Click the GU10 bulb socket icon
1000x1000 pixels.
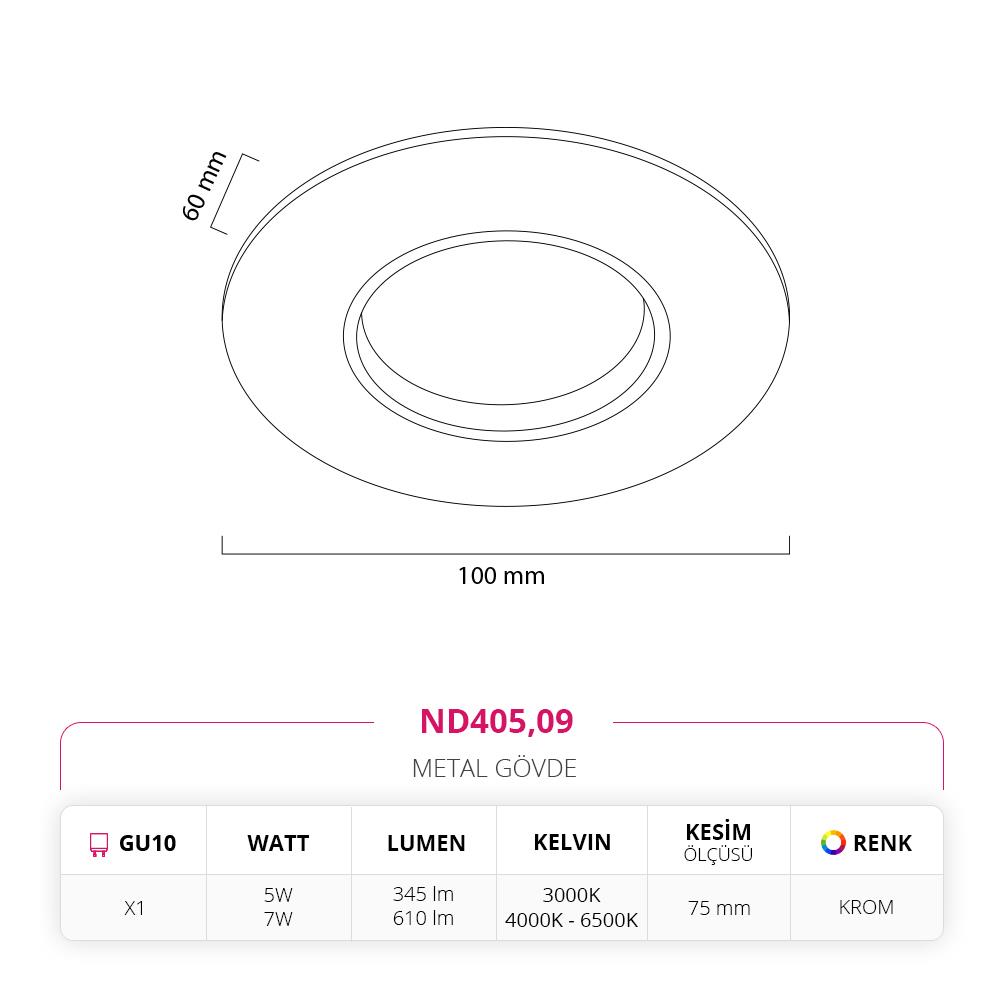(98, 844)
